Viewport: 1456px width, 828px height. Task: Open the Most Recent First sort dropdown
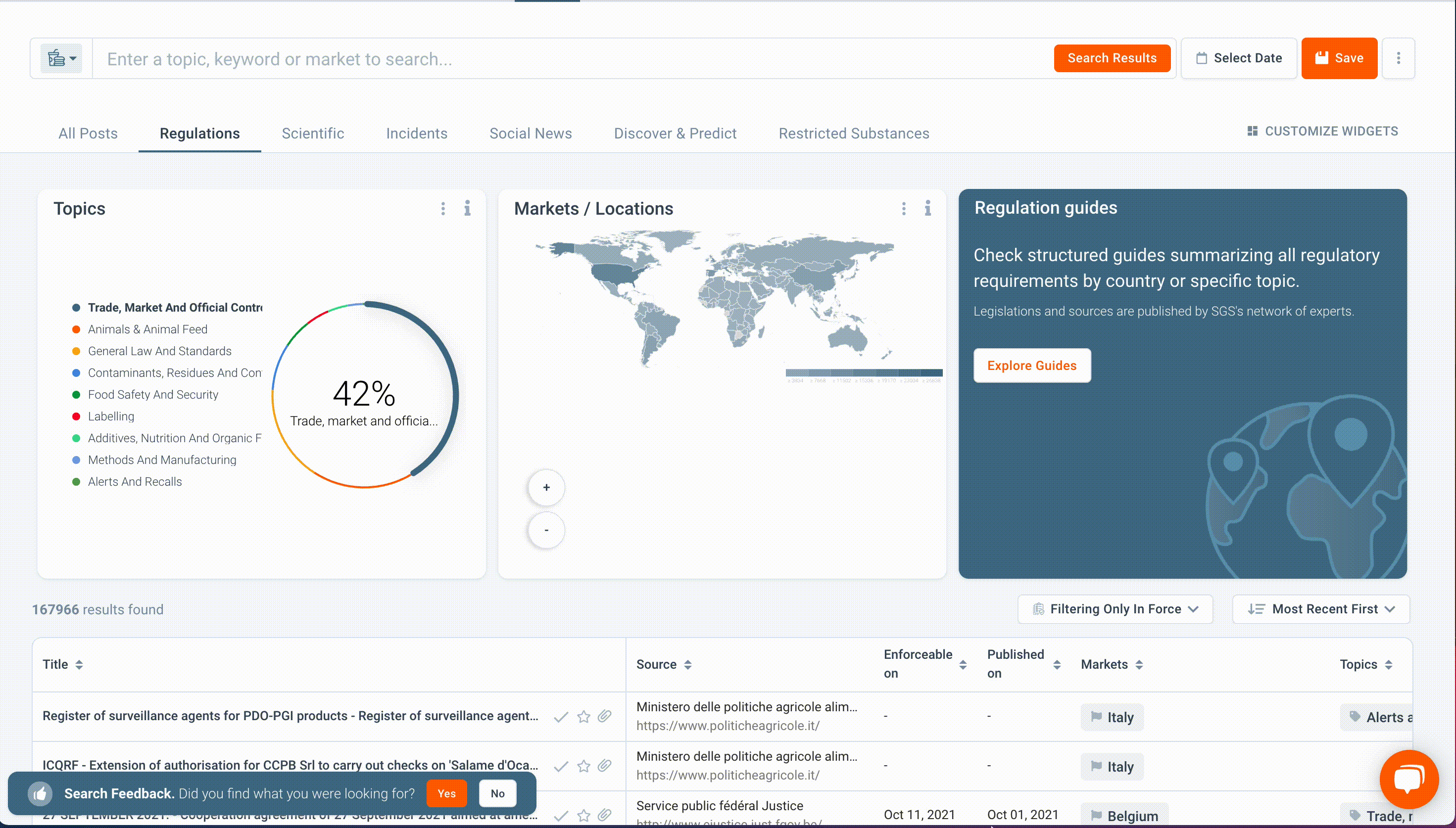click(1320, 609)
